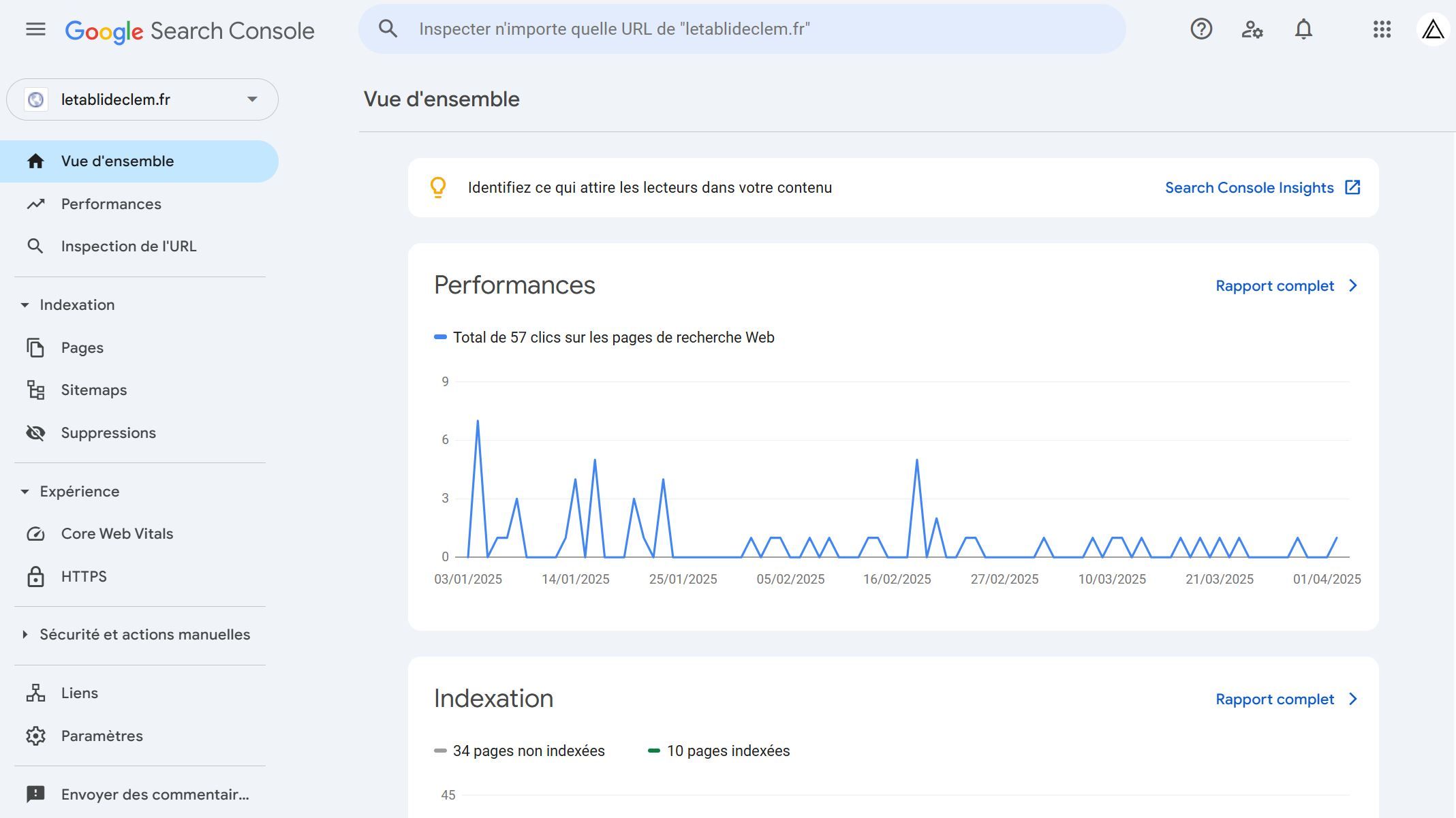
Task: Click the Paramètres gear icon
Action: coord(35,736)
